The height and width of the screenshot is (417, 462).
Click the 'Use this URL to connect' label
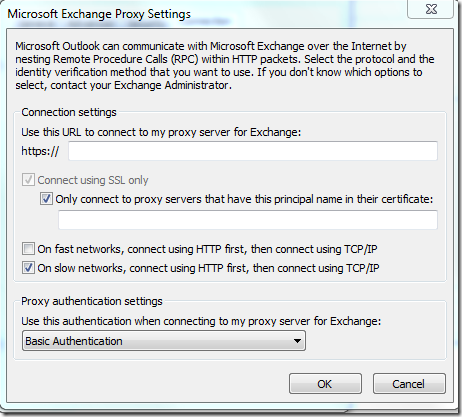161,132
